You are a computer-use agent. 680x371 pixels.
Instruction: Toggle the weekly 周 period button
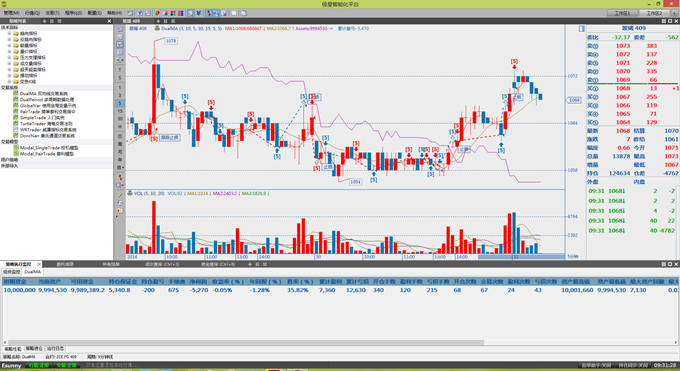tap(120, 144)
